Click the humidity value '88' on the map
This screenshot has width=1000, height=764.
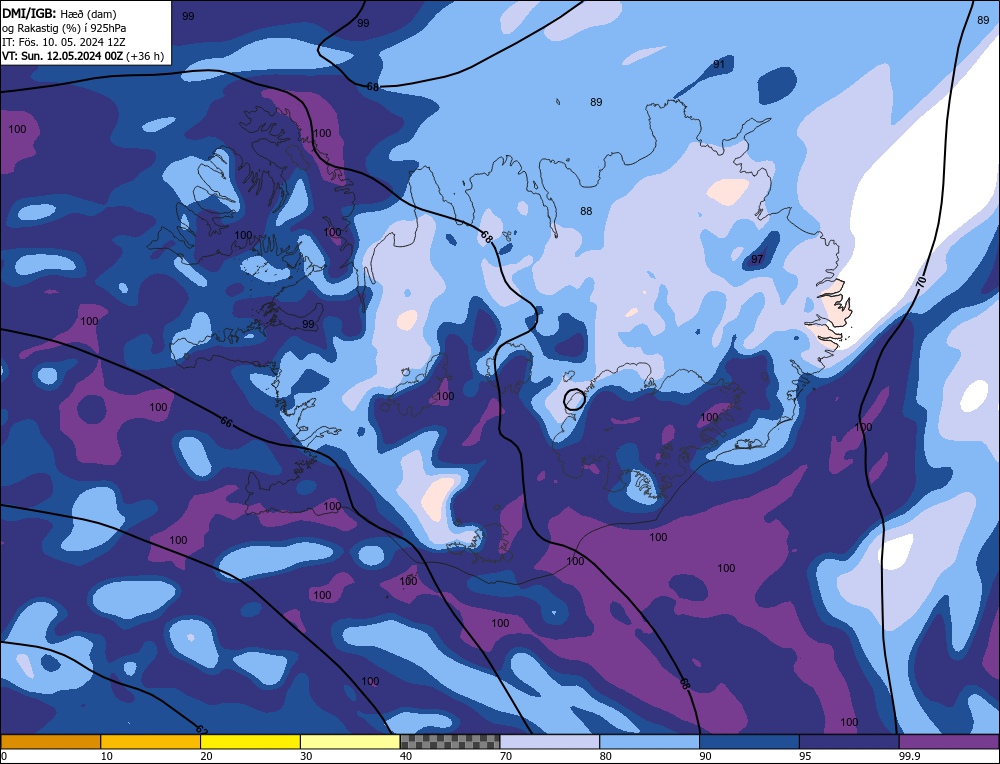pos(585,211)
